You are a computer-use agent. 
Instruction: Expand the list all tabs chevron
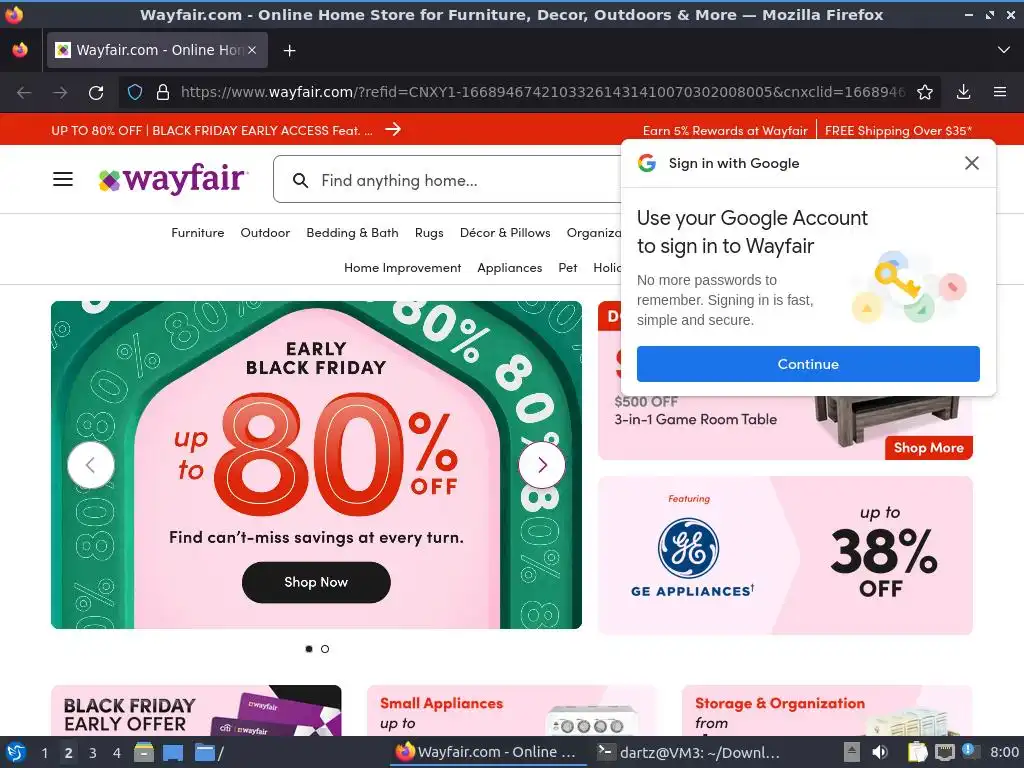1004,50
